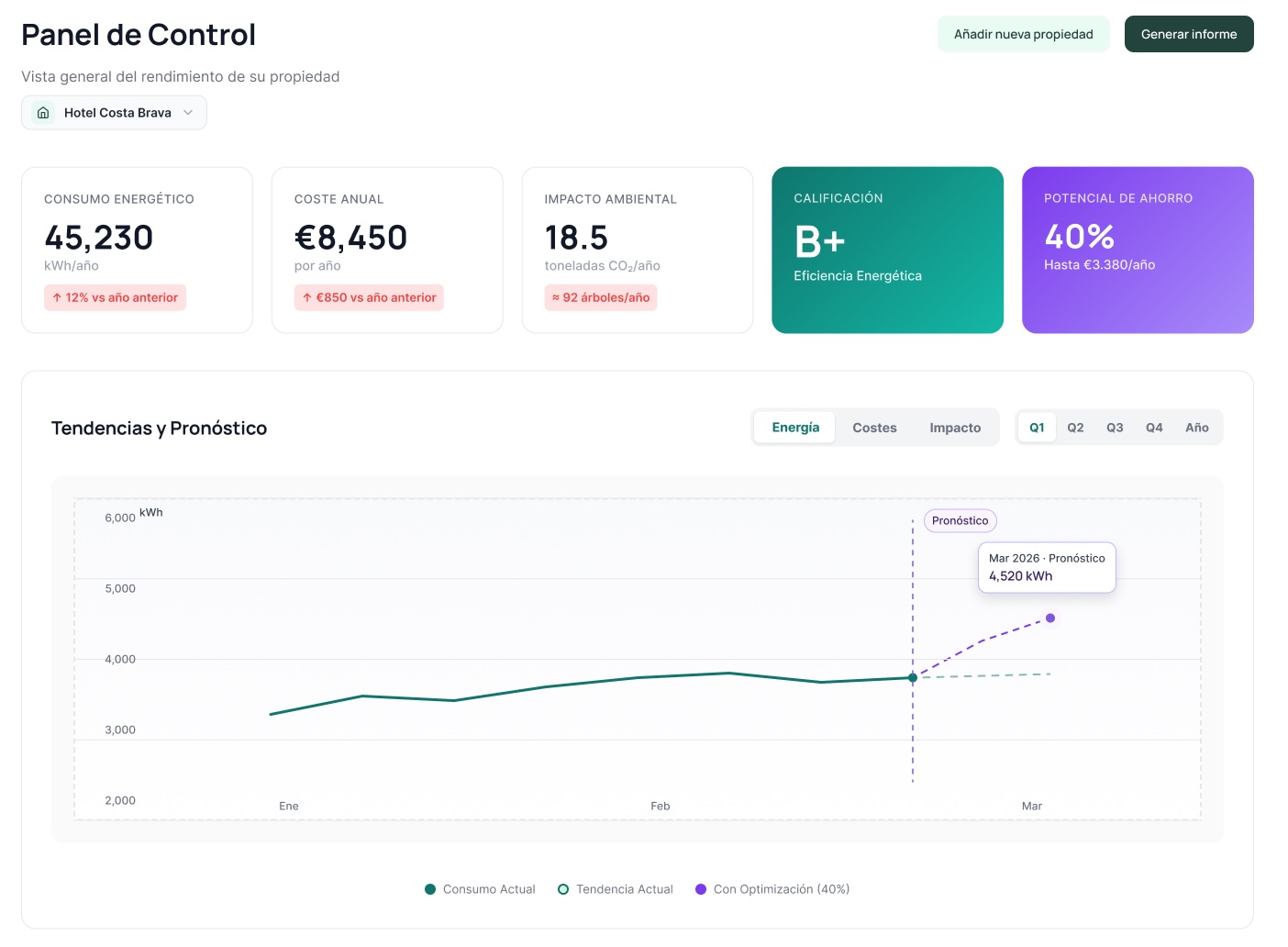Click the Pronóstico label pill

click(x=960, y=520)
